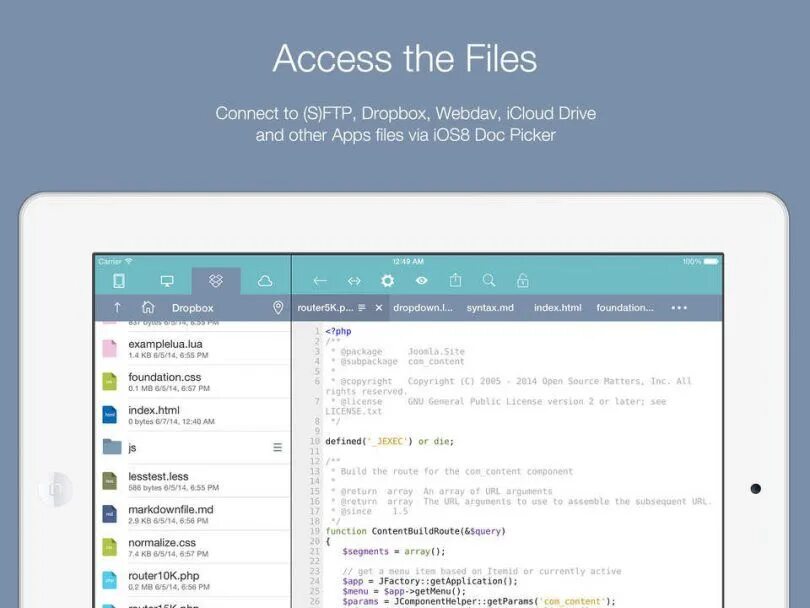Click line number 19 in gutter
This screenshot has width=810, height=608.
[315, 531]
